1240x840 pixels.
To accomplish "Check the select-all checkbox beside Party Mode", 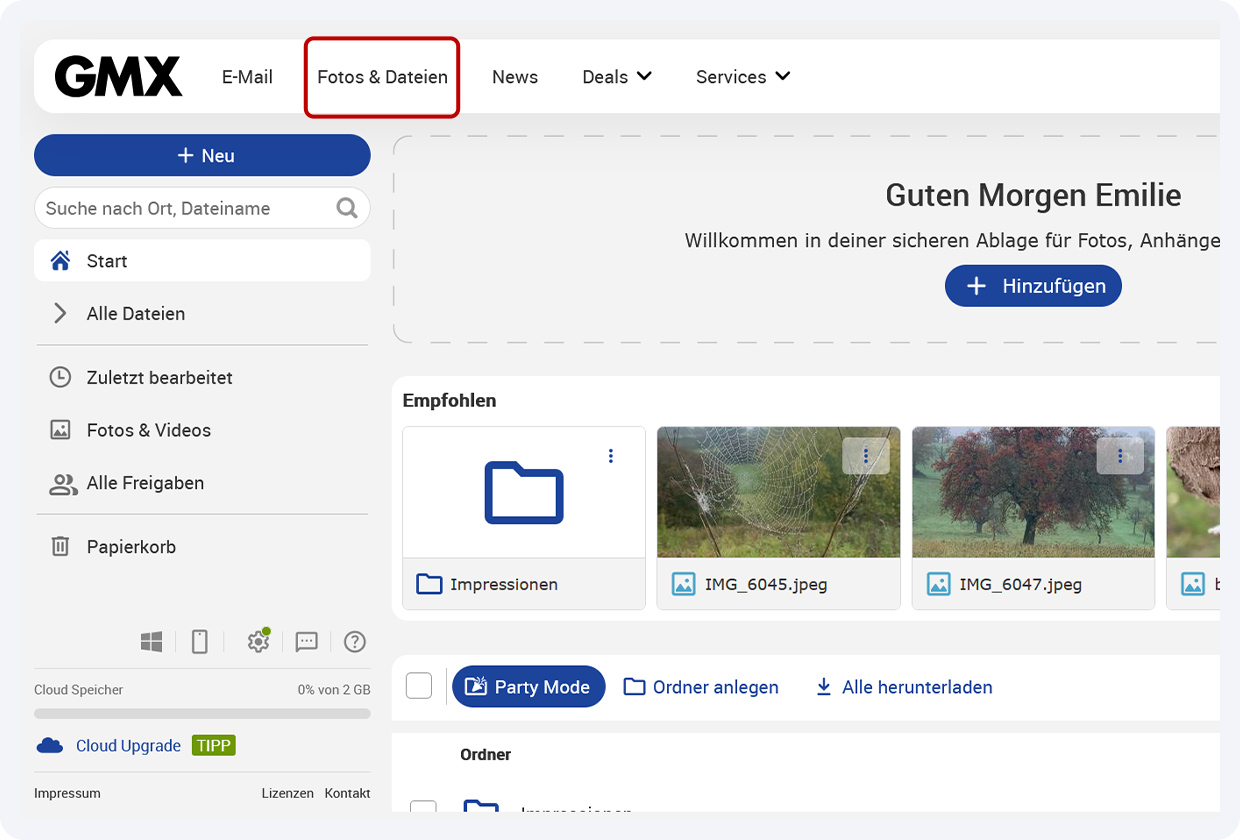I will pos(419,686).
